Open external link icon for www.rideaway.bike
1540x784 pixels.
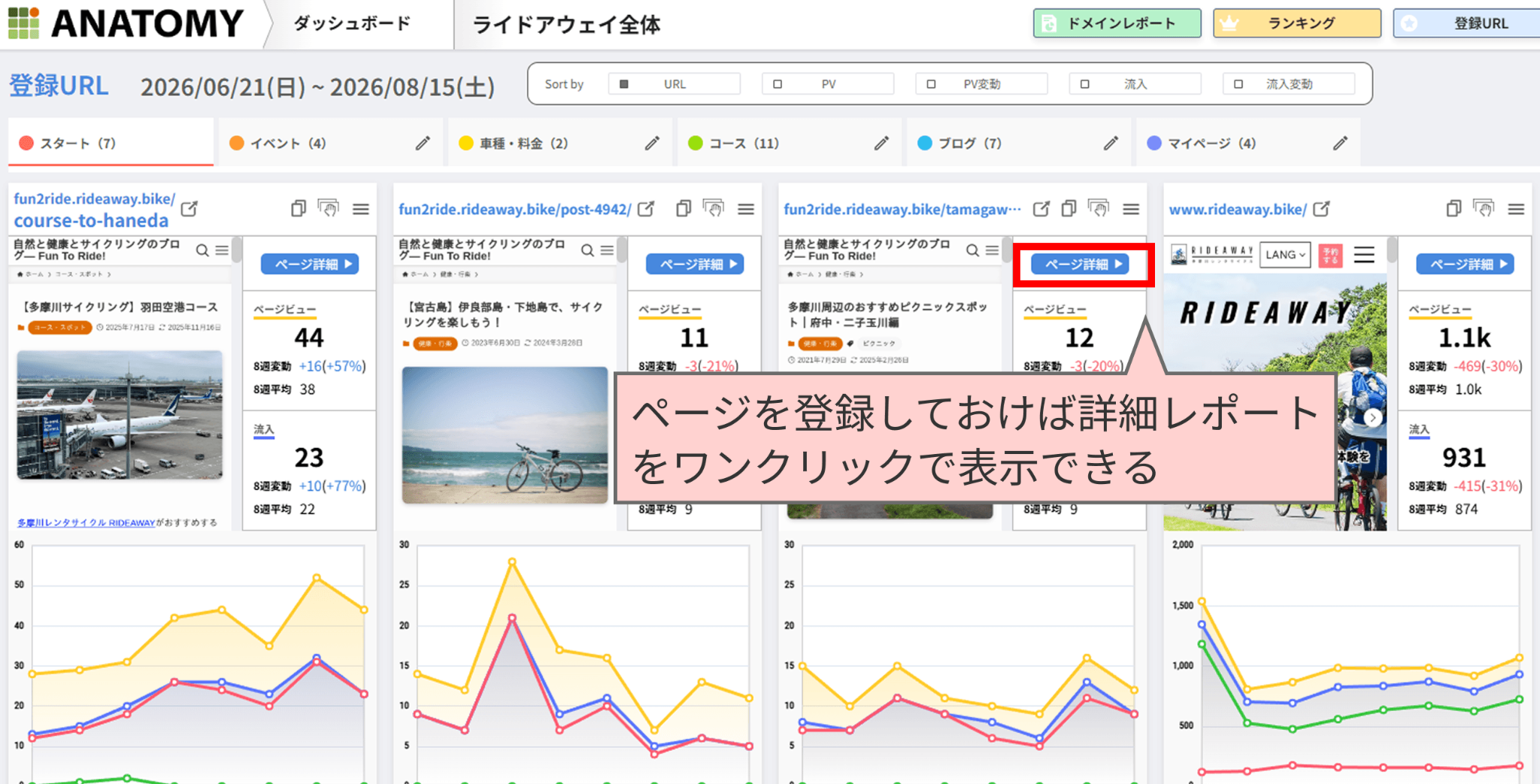click(1321, 209)
